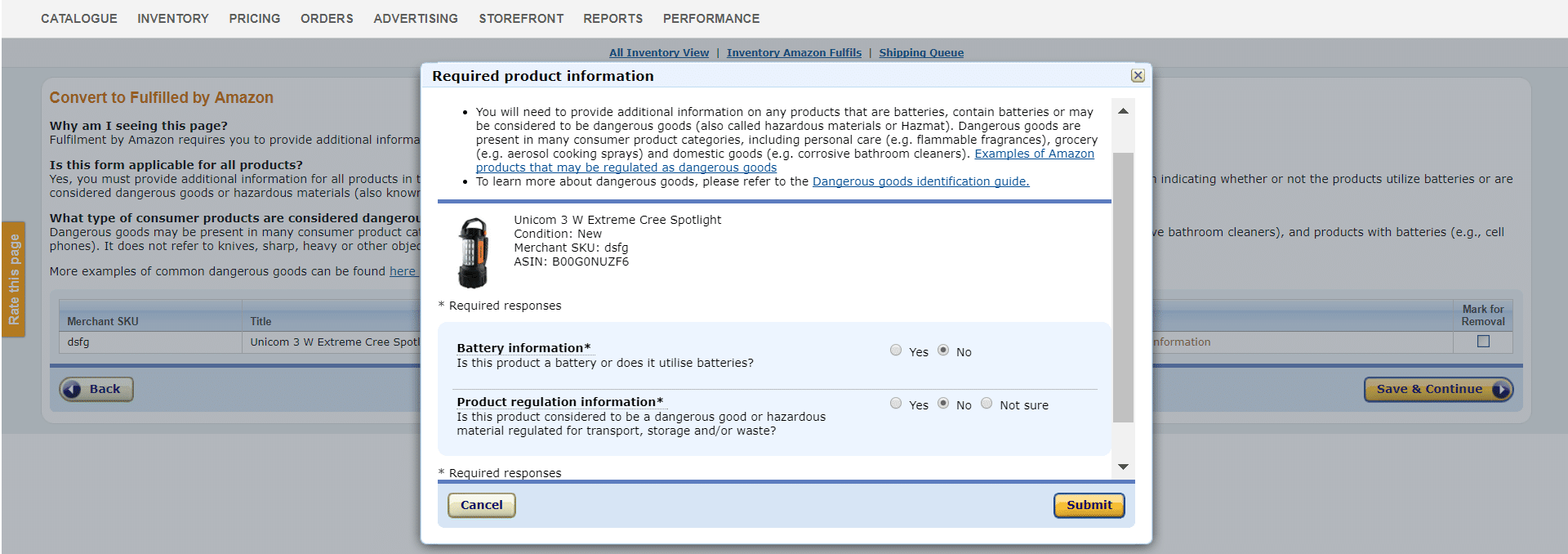This screenshot has height=554, width=1568.
Task: Open the Pricing menu
Action: [x=255, y=18]
